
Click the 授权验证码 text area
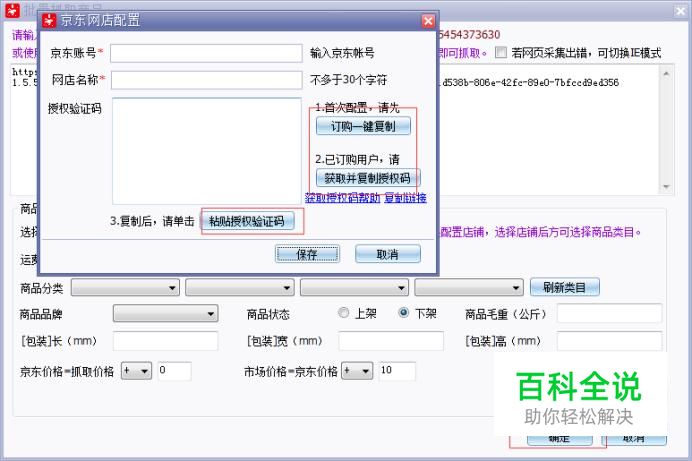(x=207, y=151)
